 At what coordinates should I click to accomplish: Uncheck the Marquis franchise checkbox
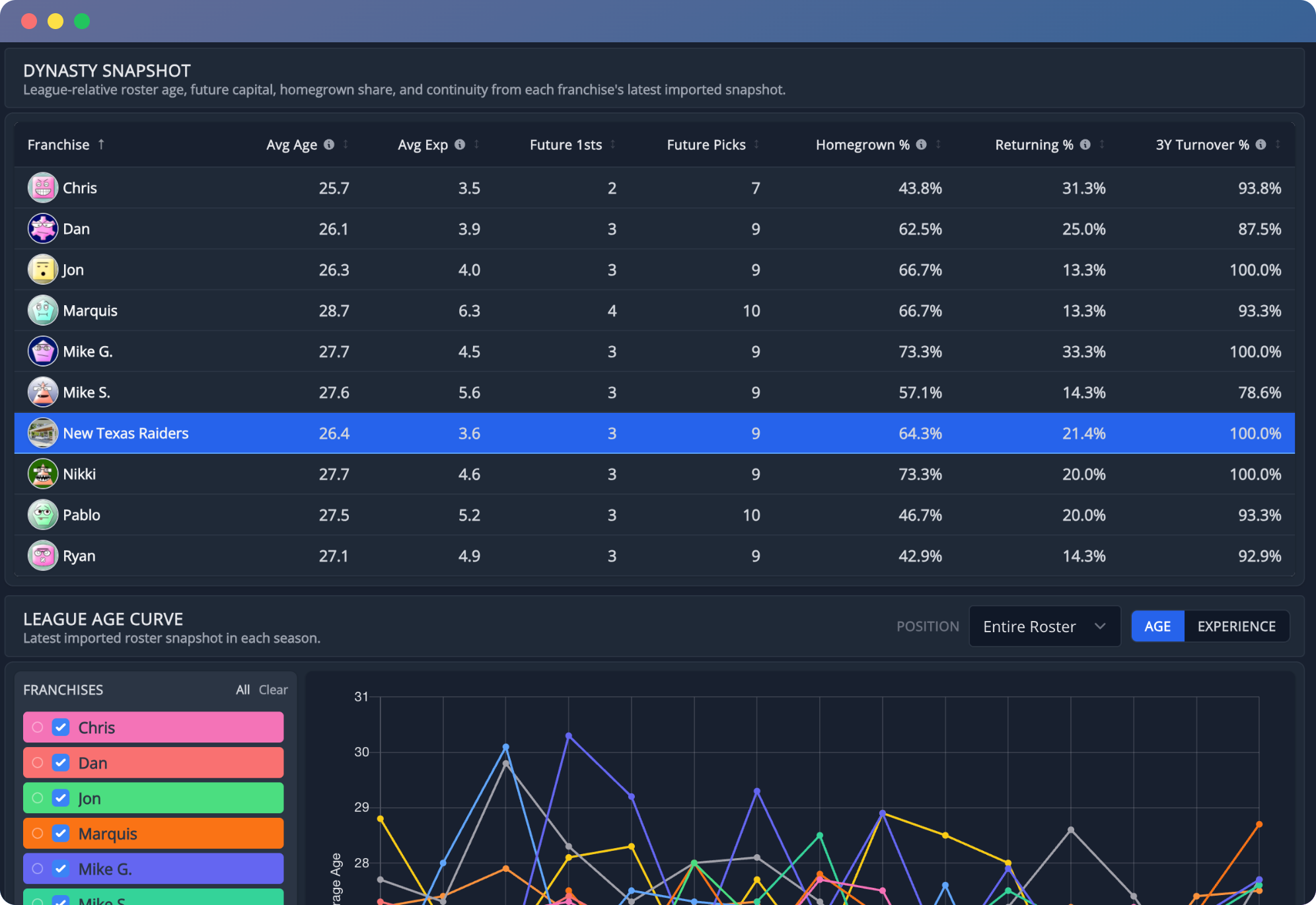[61, 834]
